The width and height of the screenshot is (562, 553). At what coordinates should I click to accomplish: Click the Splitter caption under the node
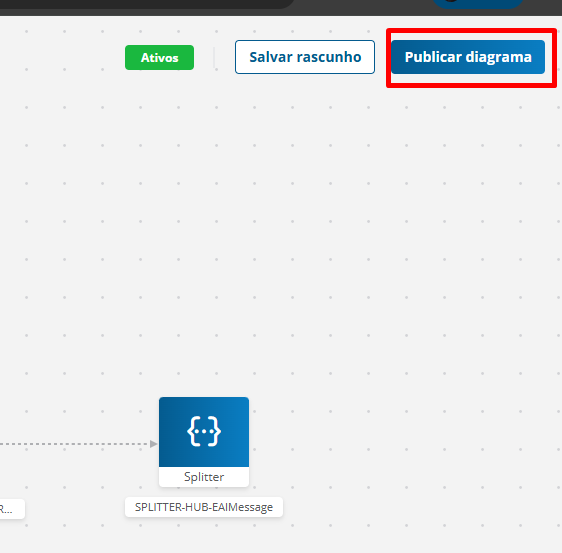(x=204, y=477)
